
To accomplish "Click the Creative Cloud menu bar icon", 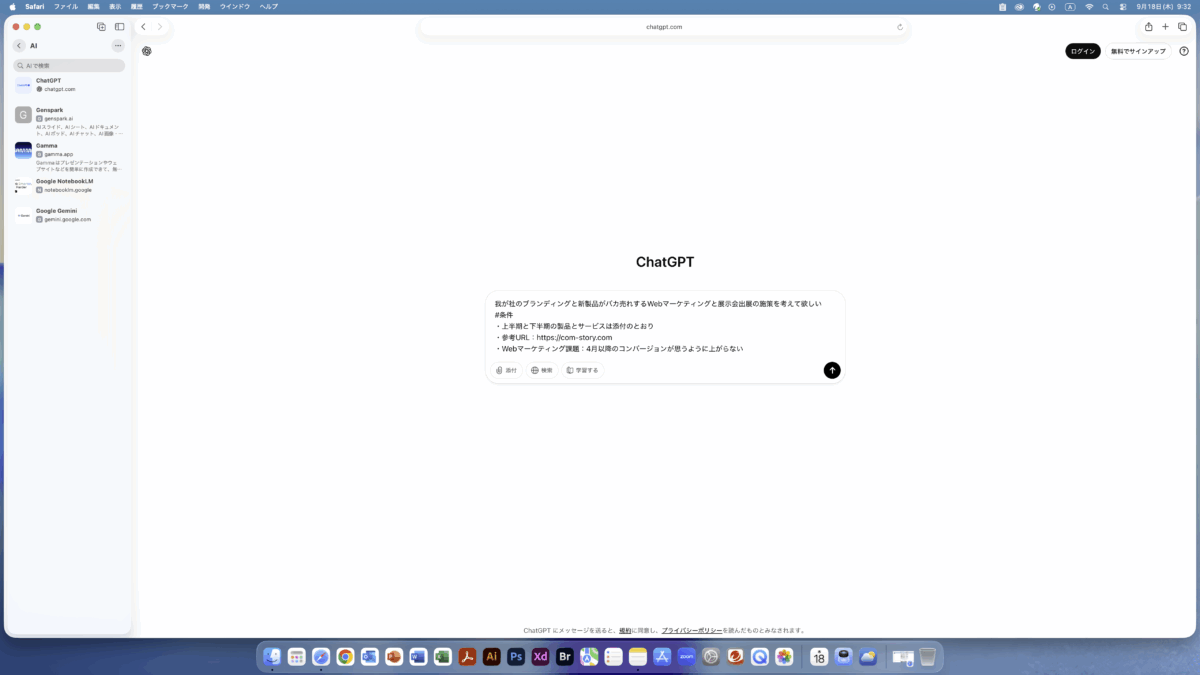I will click(1019, 6).
